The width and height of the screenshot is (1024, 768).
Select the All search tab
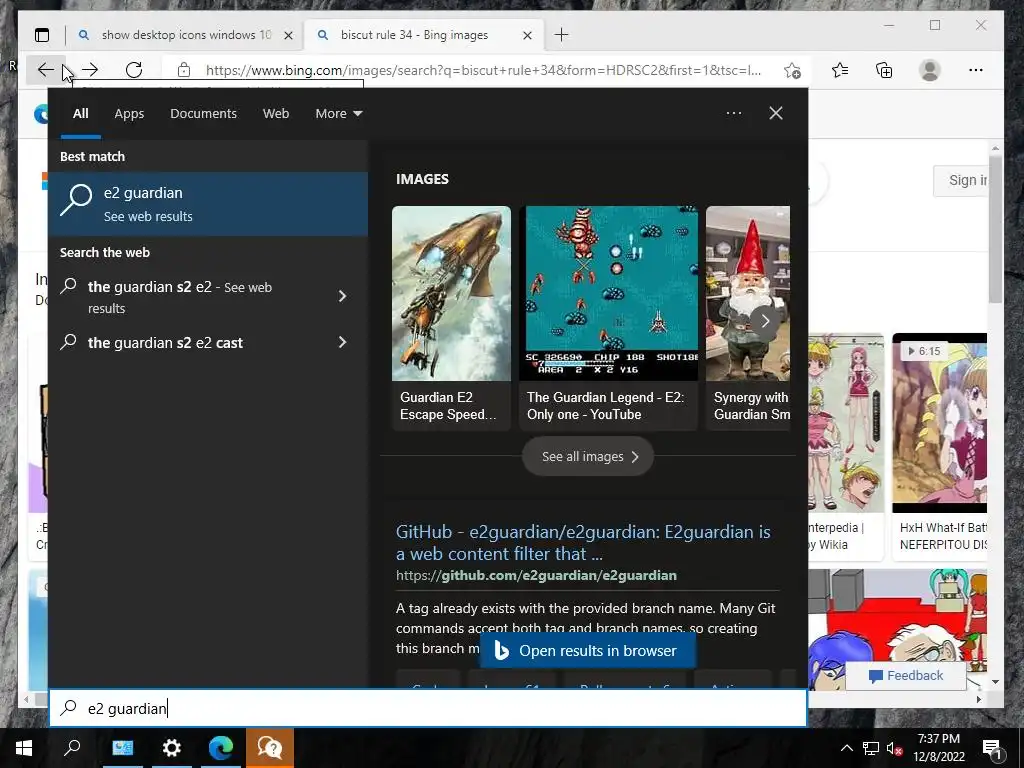point(80,114)
